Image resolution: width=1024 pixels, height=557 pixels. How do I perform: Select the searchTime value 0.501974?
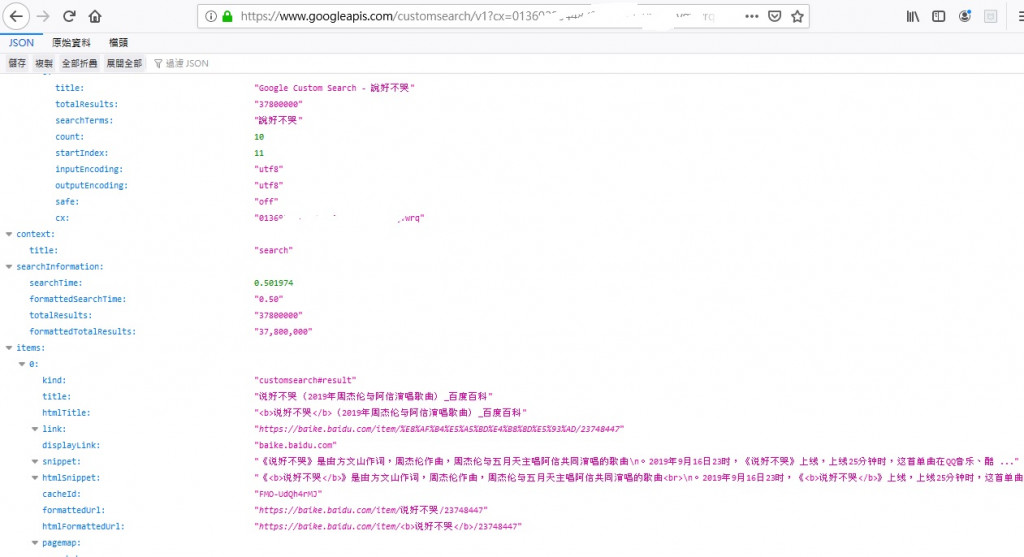274,283
